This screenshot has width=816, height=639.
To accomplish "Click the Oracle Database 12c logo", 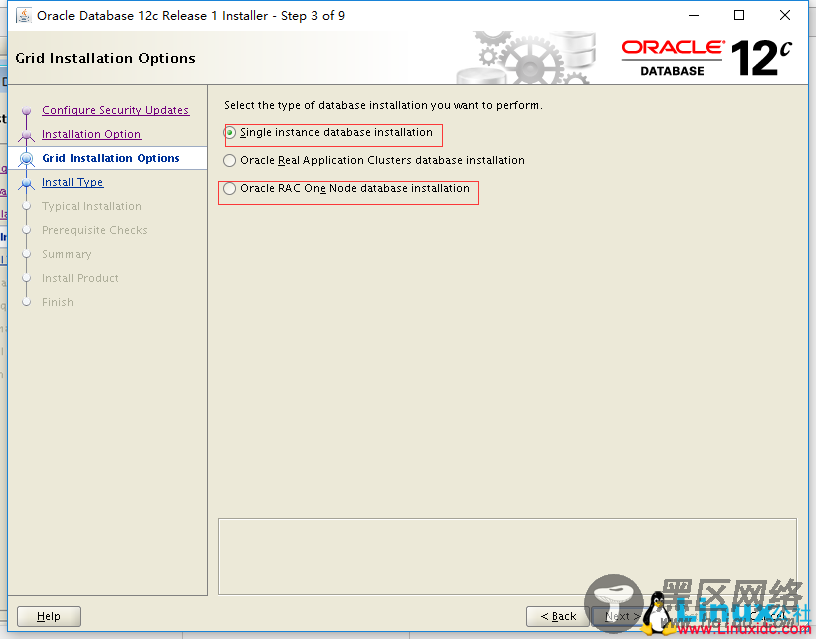I will [707, 58].
